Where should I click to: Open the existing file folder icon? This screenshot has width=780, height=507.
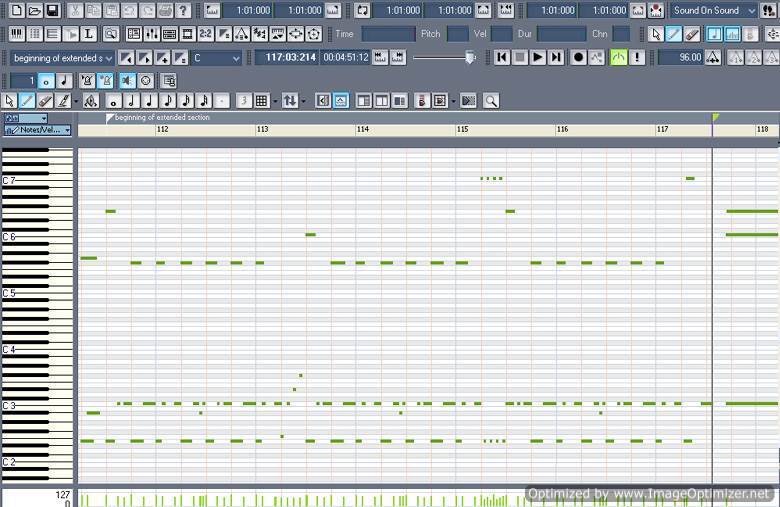[35, 10]
